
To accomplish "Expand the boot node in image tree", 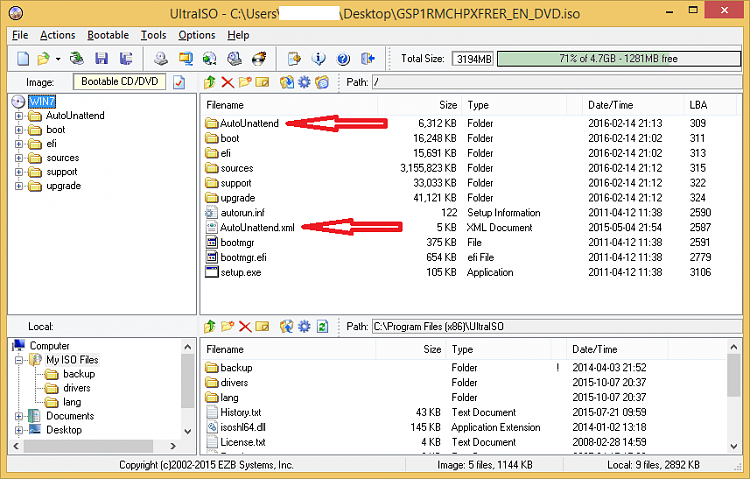I will tap(19, 130).
